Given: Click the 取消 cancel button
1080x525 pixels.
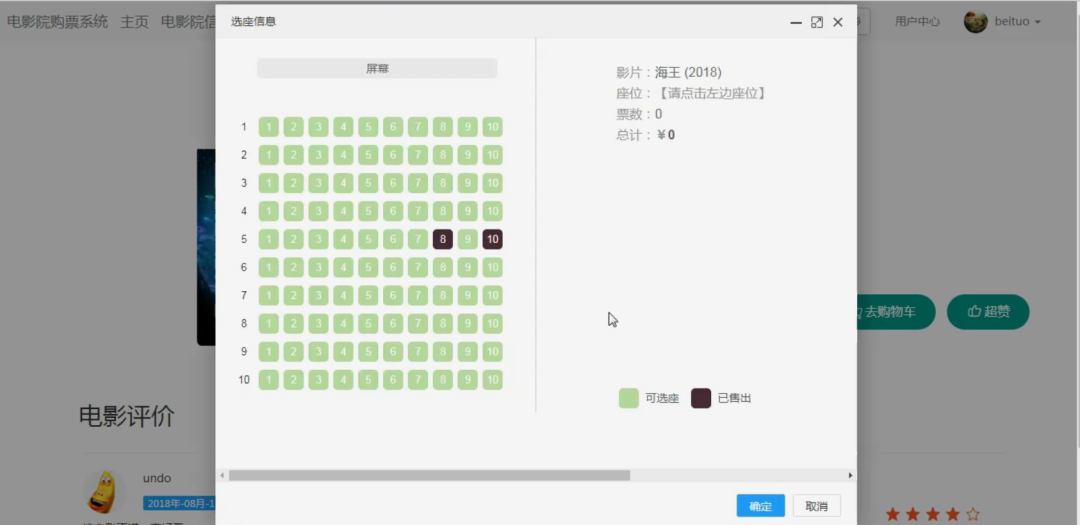Looking at the screenshot, I should pos(816,506).
